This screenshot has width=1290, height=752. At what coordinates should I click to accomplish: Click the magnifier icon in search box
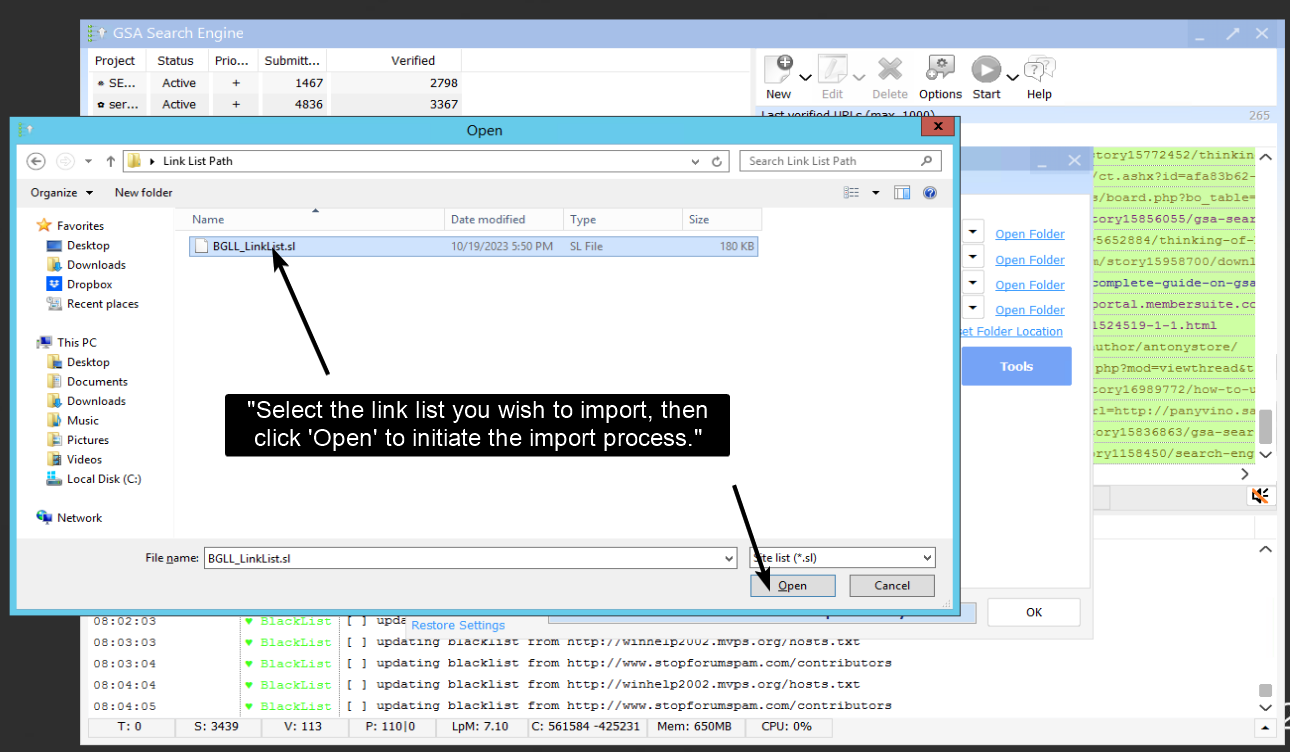click(x=927, y=161)
